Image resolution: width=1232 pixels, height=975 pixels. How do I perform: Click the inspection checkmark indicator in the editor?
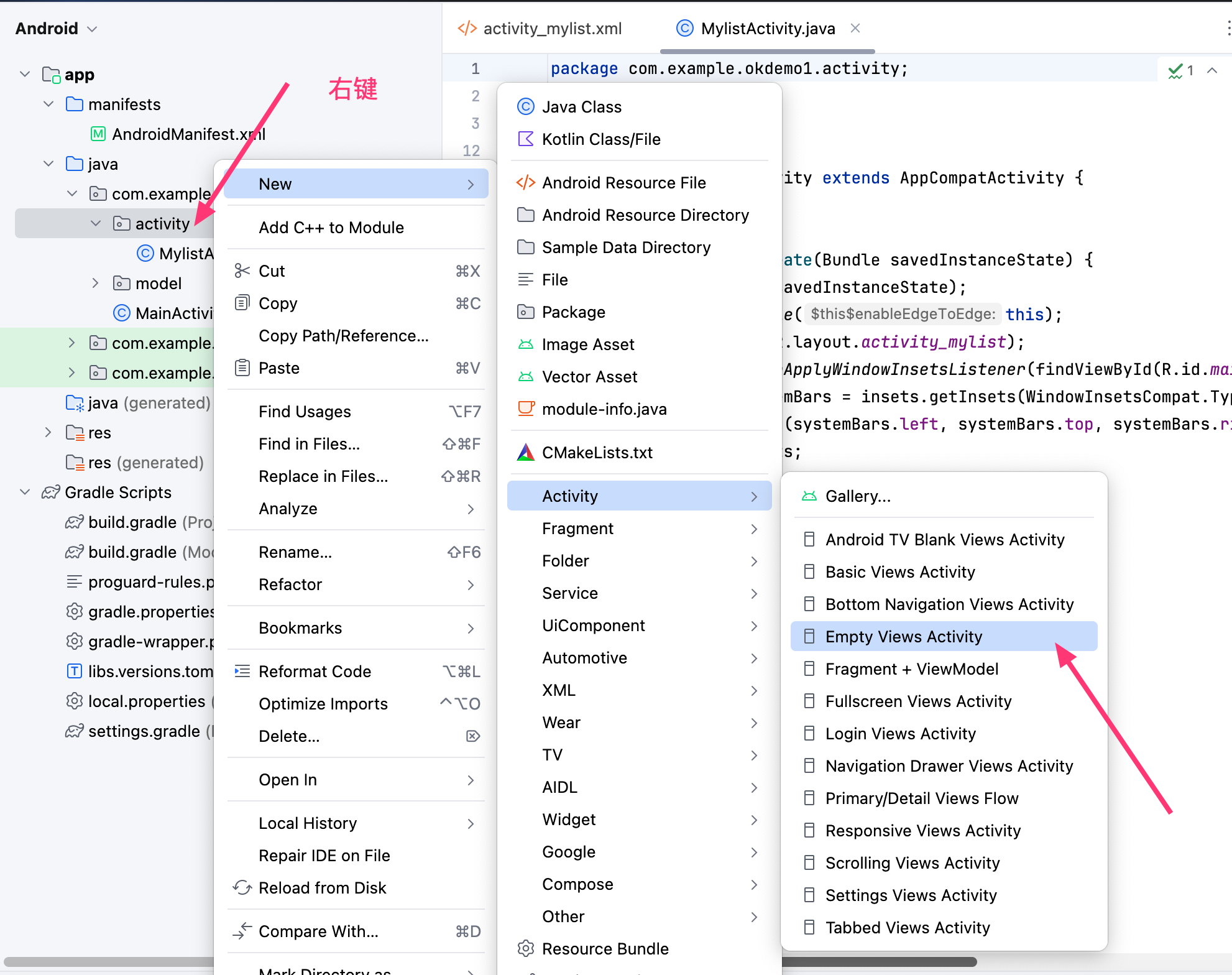(1175, 71)
